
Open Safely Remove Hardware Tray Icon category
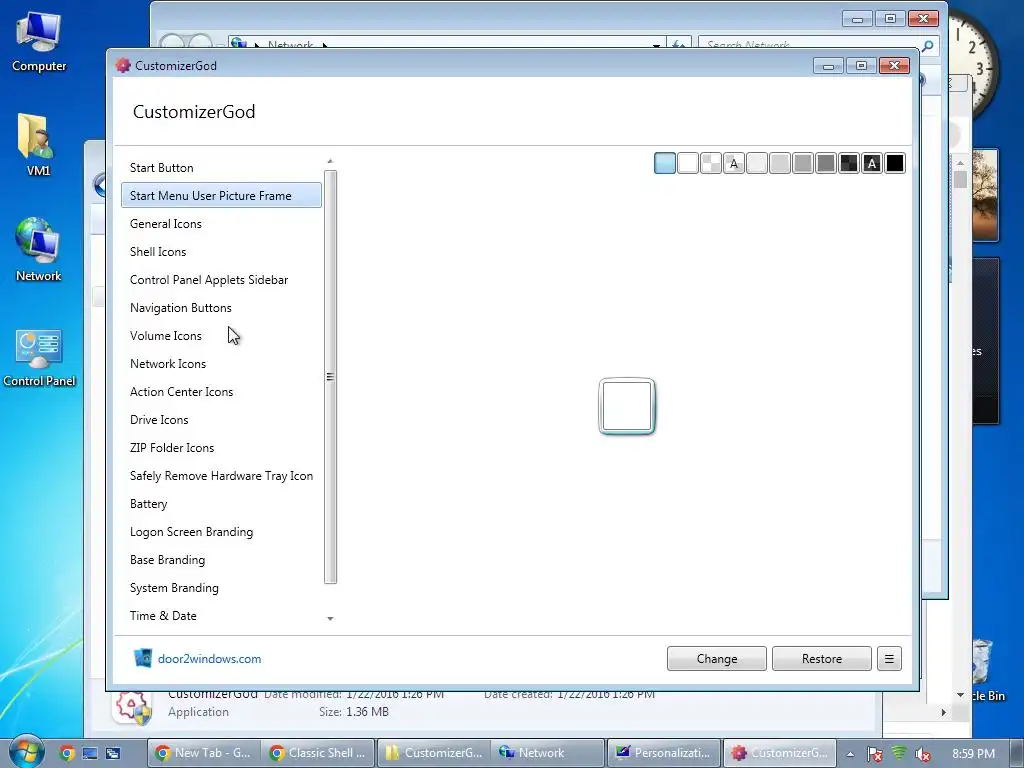click(221, 476)
